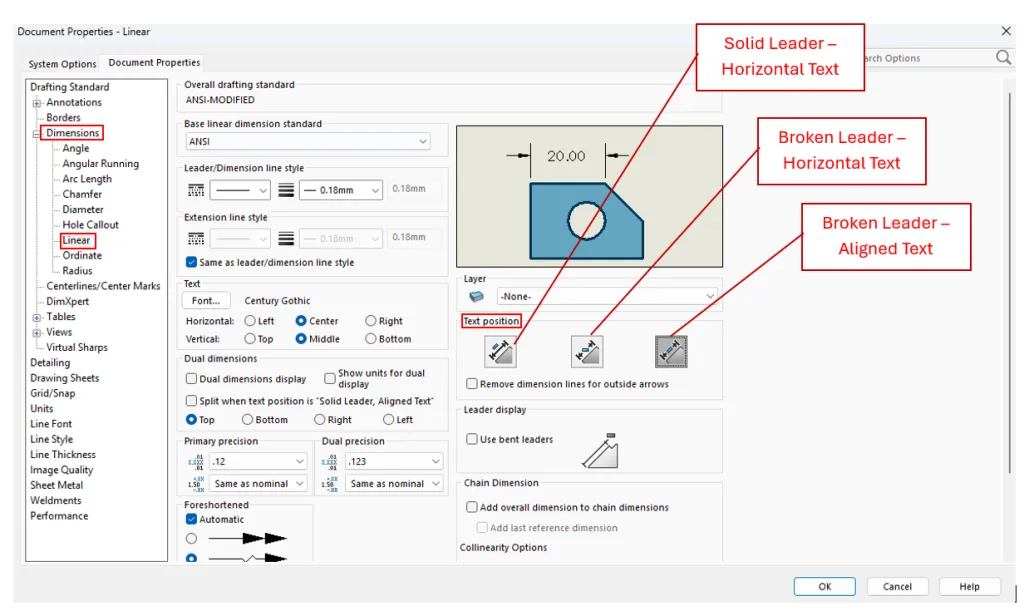This screenshot has width=1024, height=611.
Task: Click extension line style pattern icon
Action: pos(196,238)
